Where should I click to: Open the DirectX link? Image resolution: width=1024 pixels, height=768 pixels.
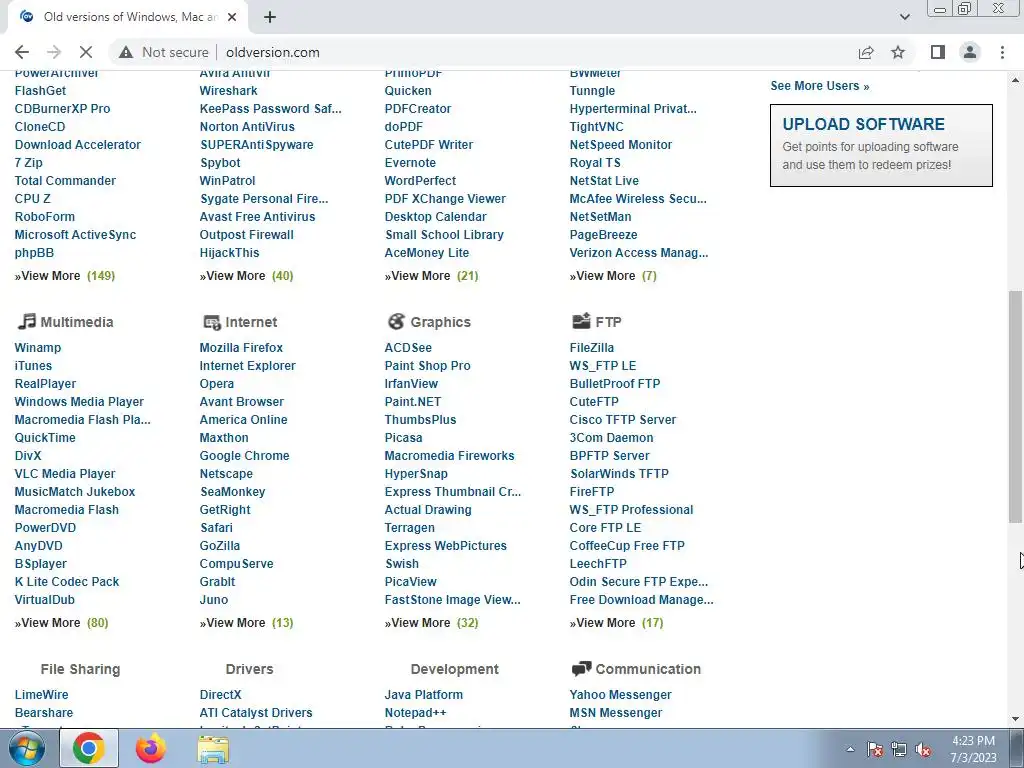pyautogui.click(x=220, y=694)
